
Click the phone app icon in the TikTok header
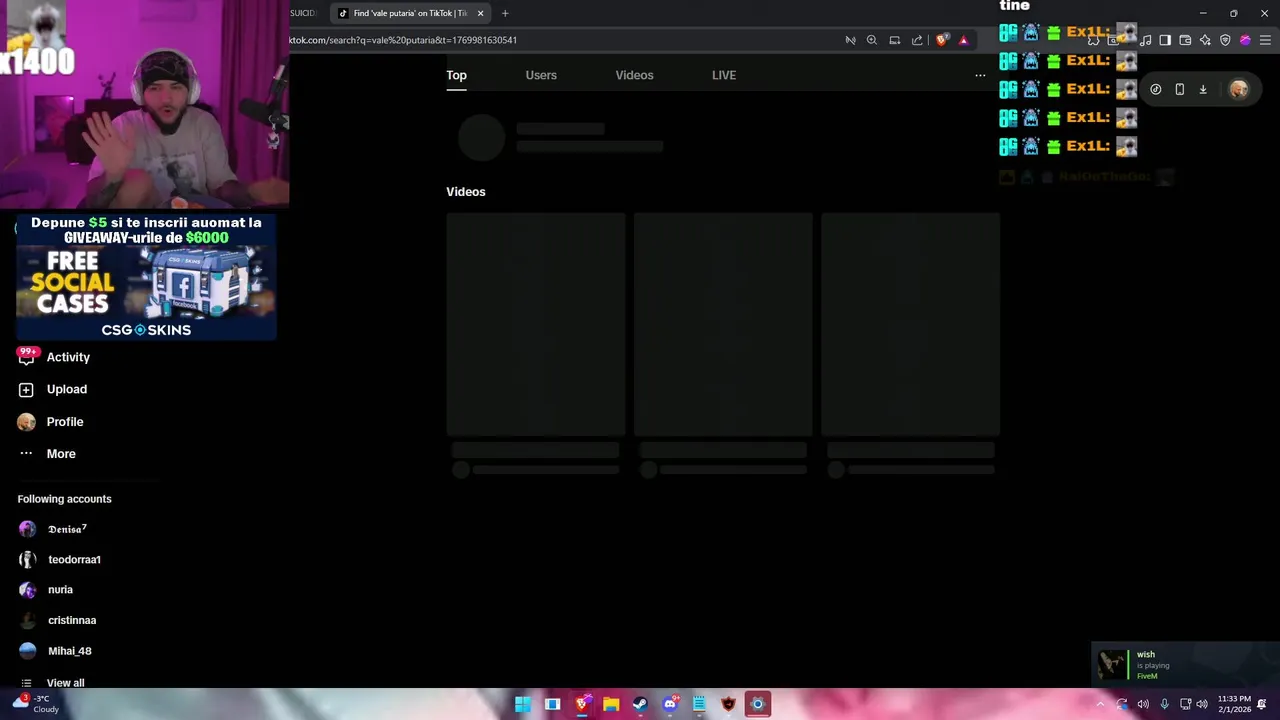pyautogui.click(x=1180, y=89)
